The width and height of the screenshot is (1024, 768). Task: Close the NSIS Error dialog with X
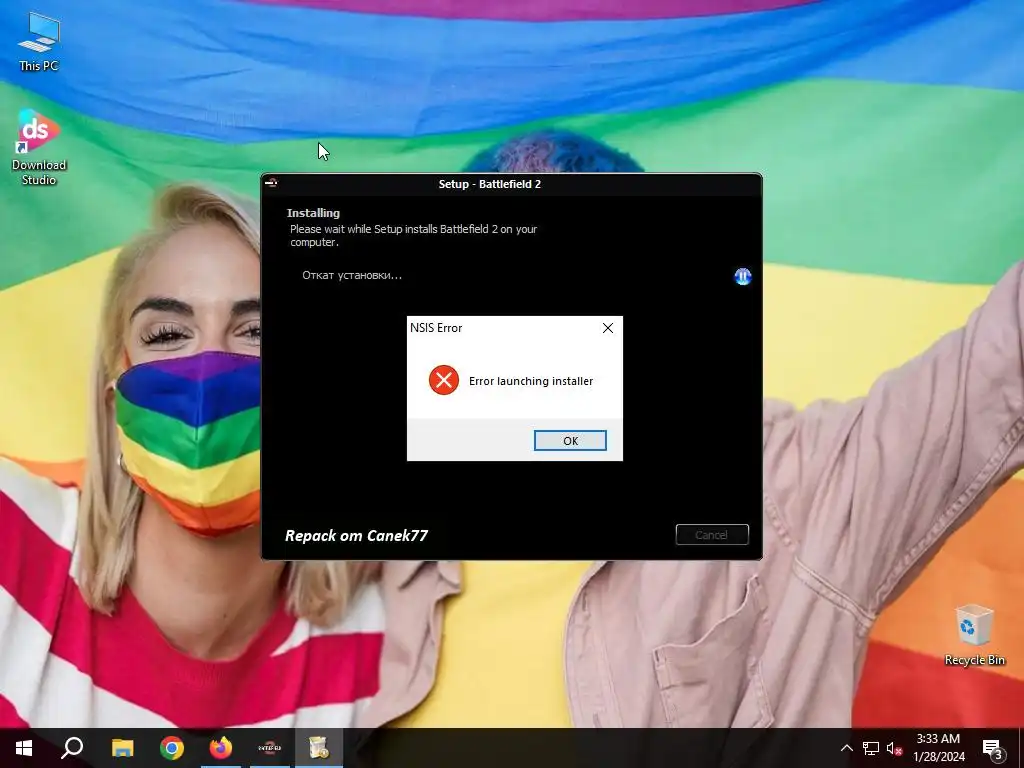pyautogui.click(x=608, y=328)
